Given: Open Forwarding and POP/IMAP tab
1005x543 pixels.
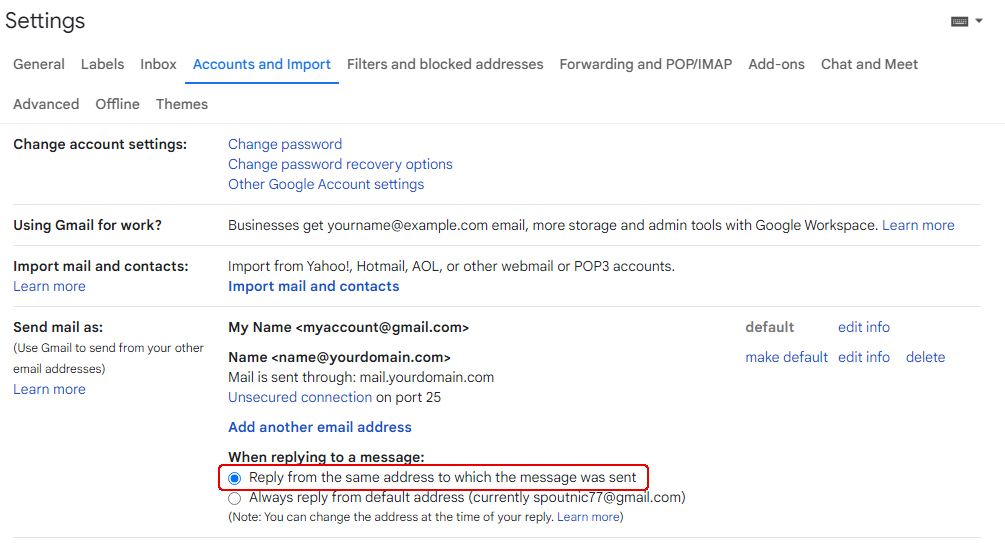Looking at the screenshot, I should 645,64.
